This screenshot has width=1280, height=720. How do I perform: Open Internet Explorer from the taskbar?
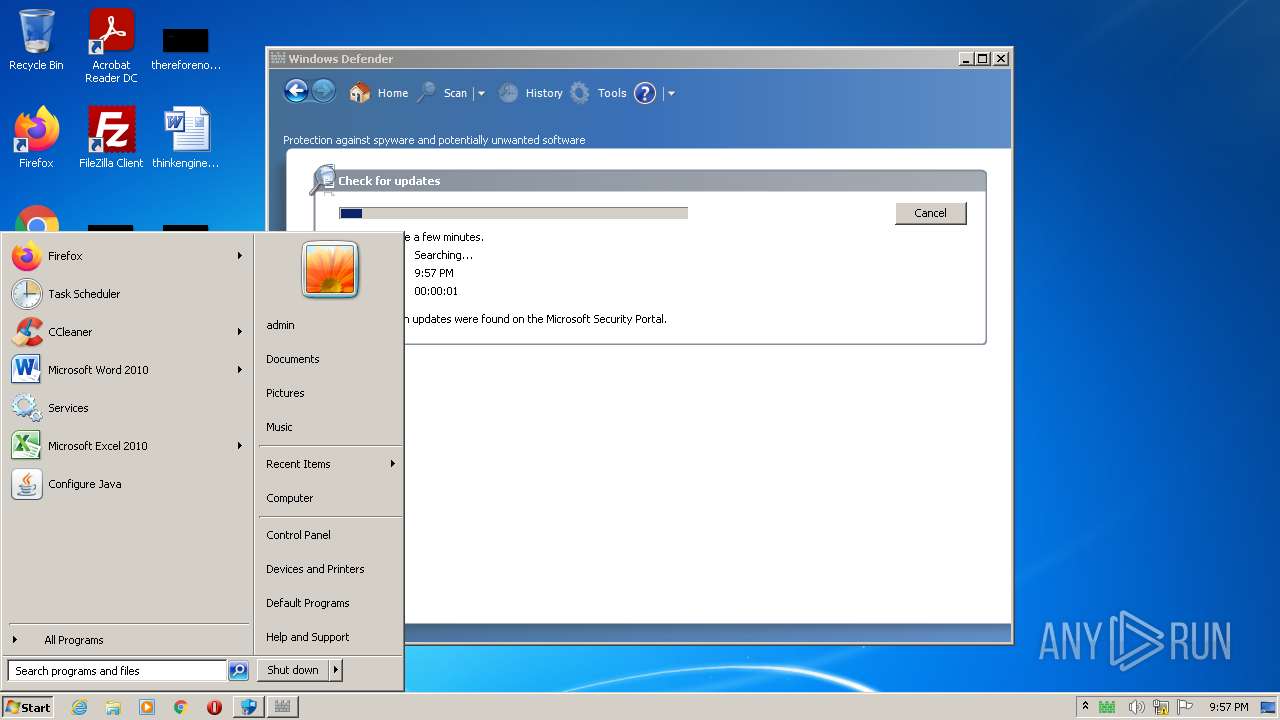(79, 707)
